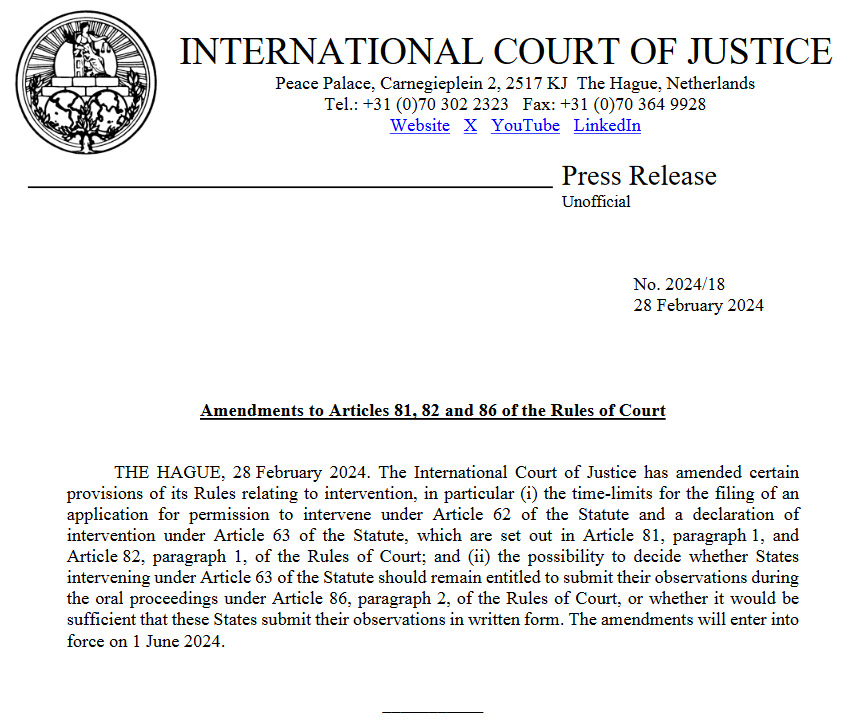The width and height of the screenshot is (853, 724).
Task: Click the 'Unofficial' label
Action: [596, 202]
